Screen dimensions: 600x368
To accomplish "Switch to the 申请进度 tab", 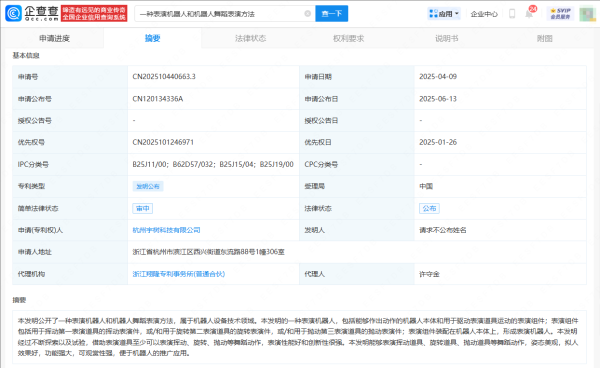I will [x=54, y=38].
